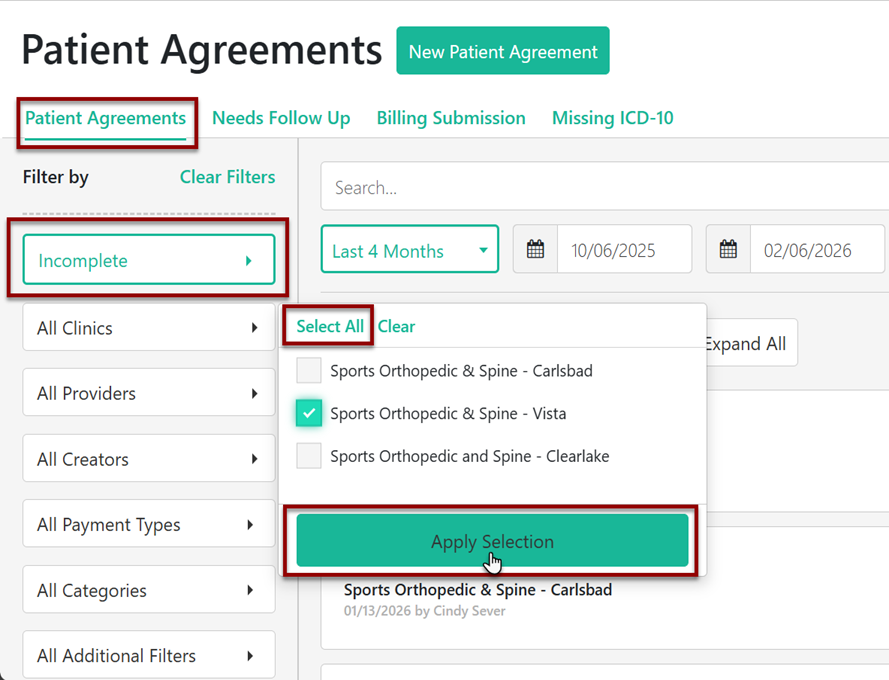Screen dimensions: 889x680
Task: Go to the Missing ICD-10 tab
Action: (612, 118)
